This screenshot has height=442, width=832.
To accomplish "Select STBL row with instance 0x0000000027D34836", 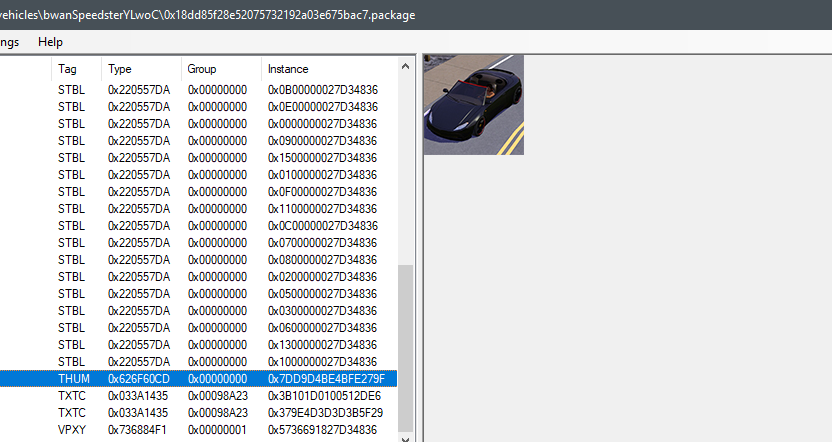I will (x=198, y=124).
